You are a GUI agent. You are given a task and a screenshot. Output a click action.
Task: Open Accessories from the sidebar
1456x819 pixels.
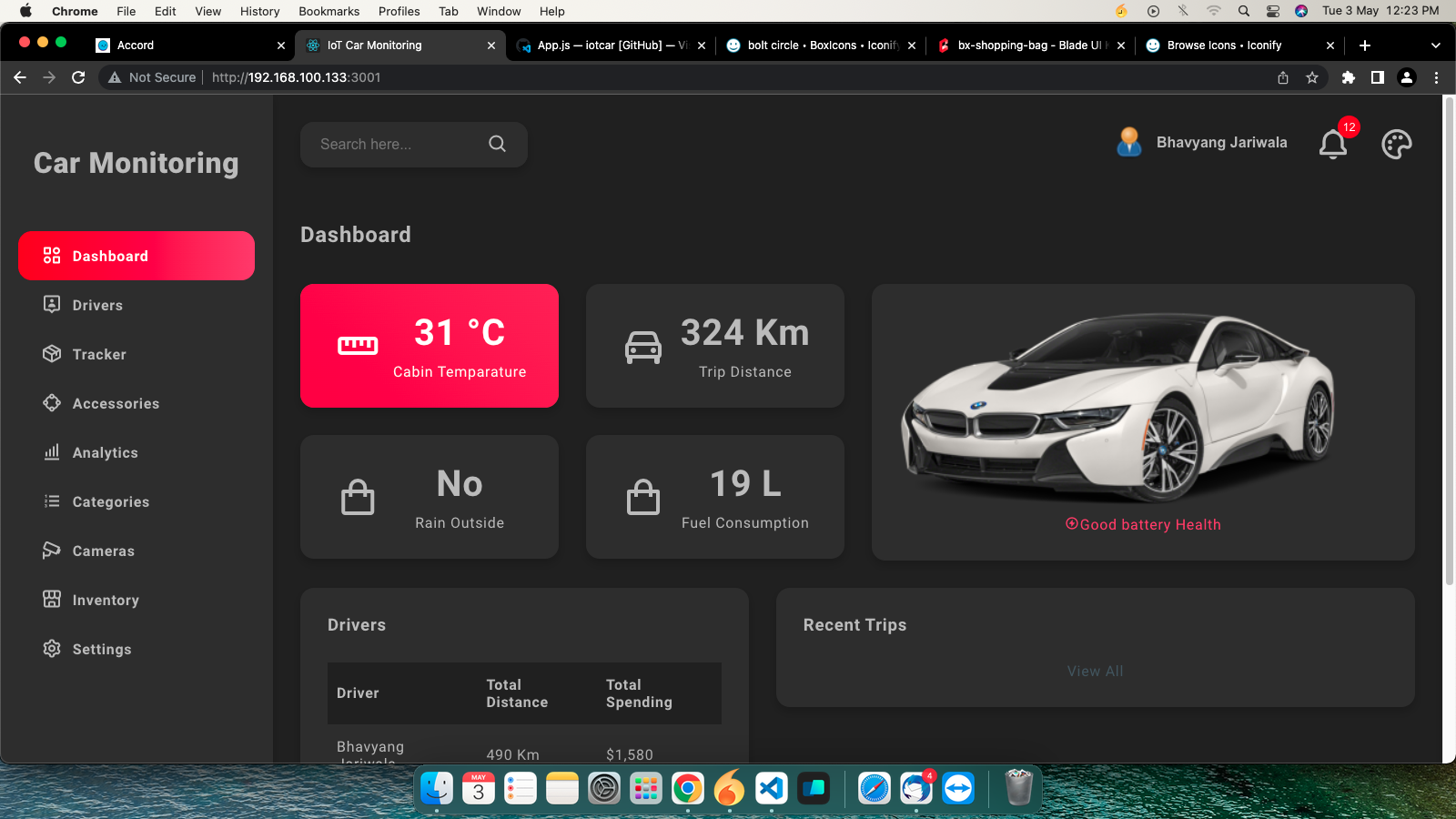116,403
